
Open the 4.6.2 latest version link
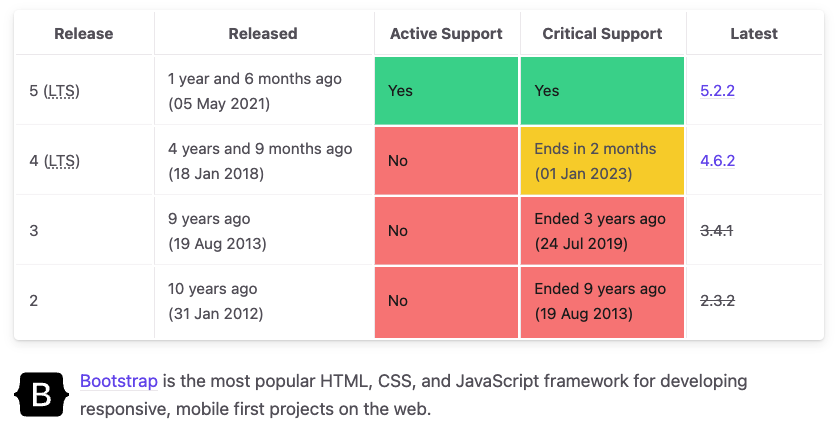point(717,160)
